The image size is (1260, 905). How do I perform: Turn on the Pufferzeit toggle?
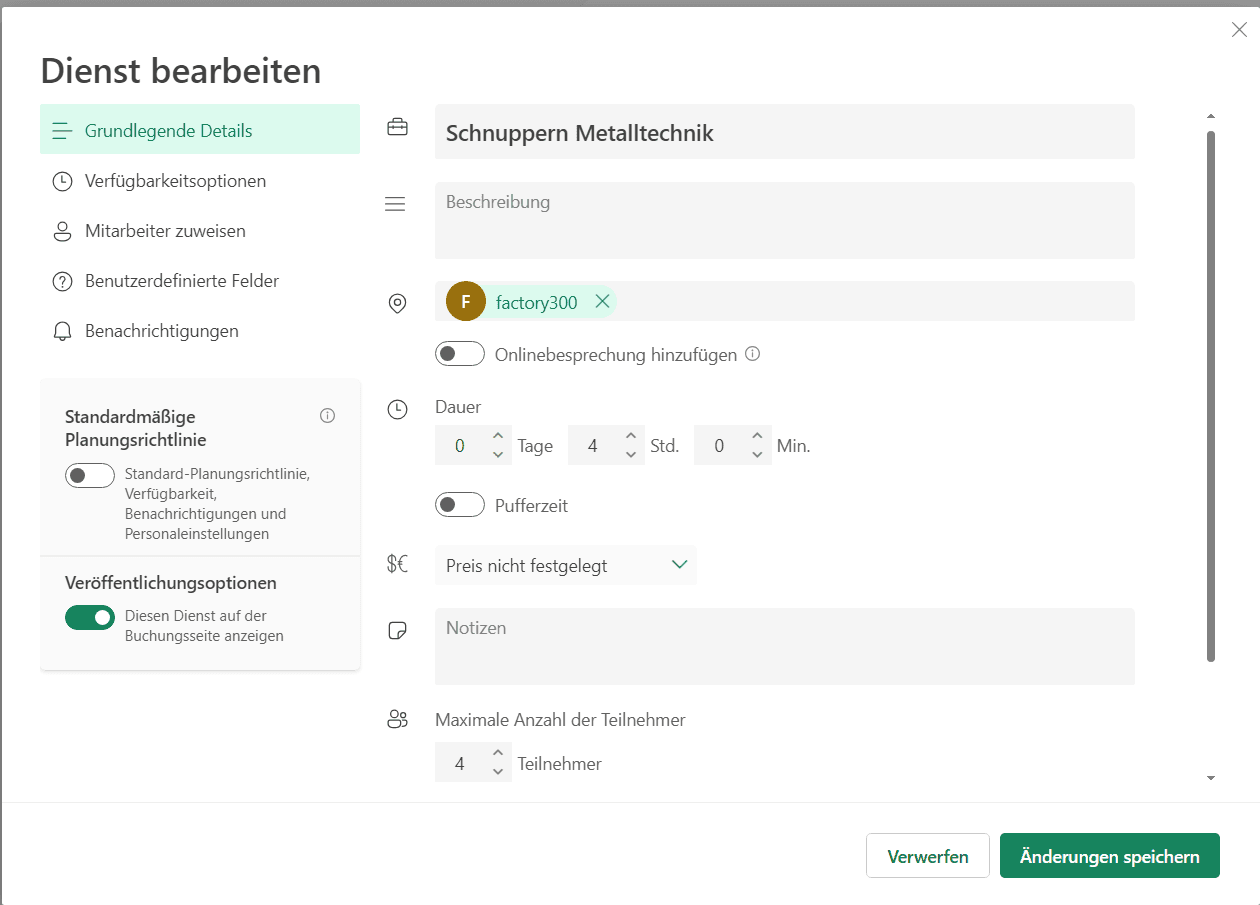coord(460,505)
